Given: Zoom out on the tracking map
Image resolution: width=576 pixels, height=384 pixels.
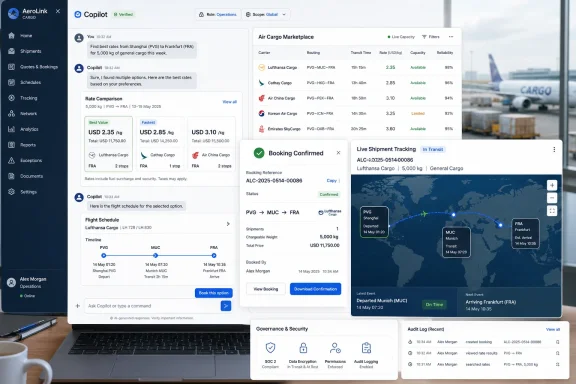Looking at the screenshot, I should coord(552,198).
